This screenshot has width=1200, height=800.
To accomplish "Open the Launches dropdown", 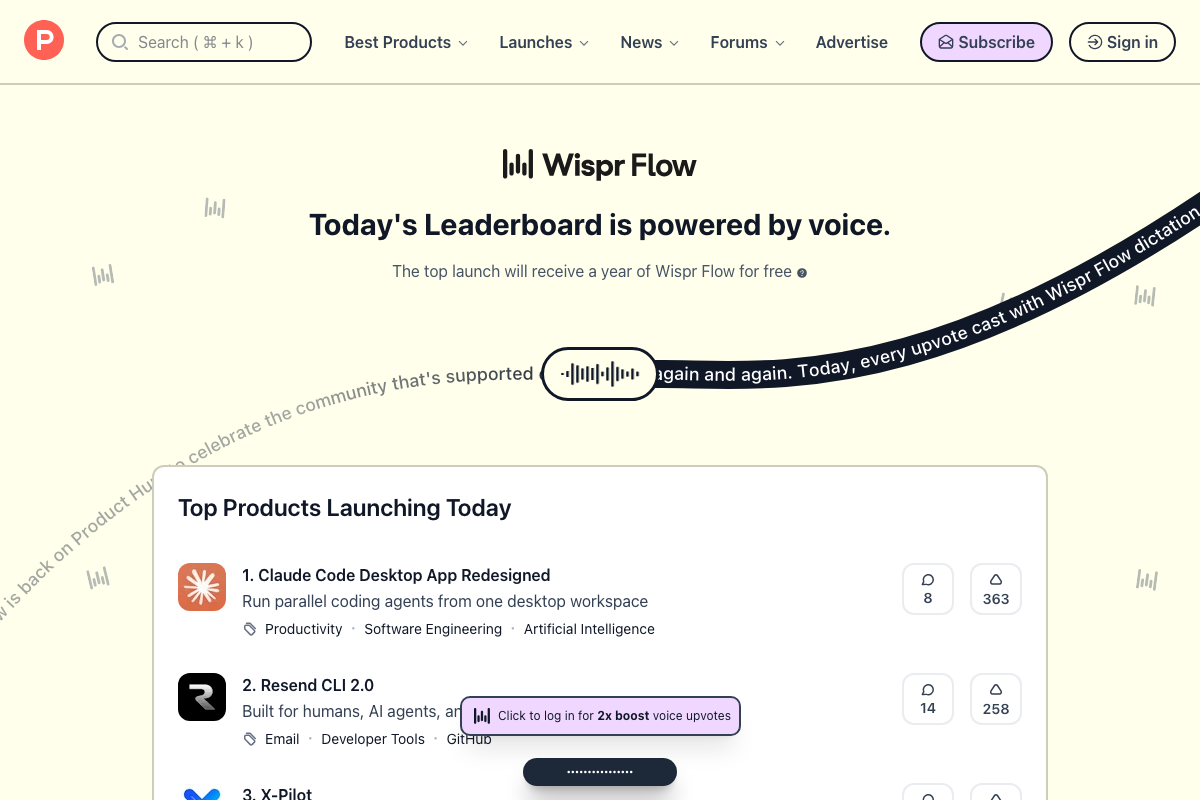I will 543,42.
